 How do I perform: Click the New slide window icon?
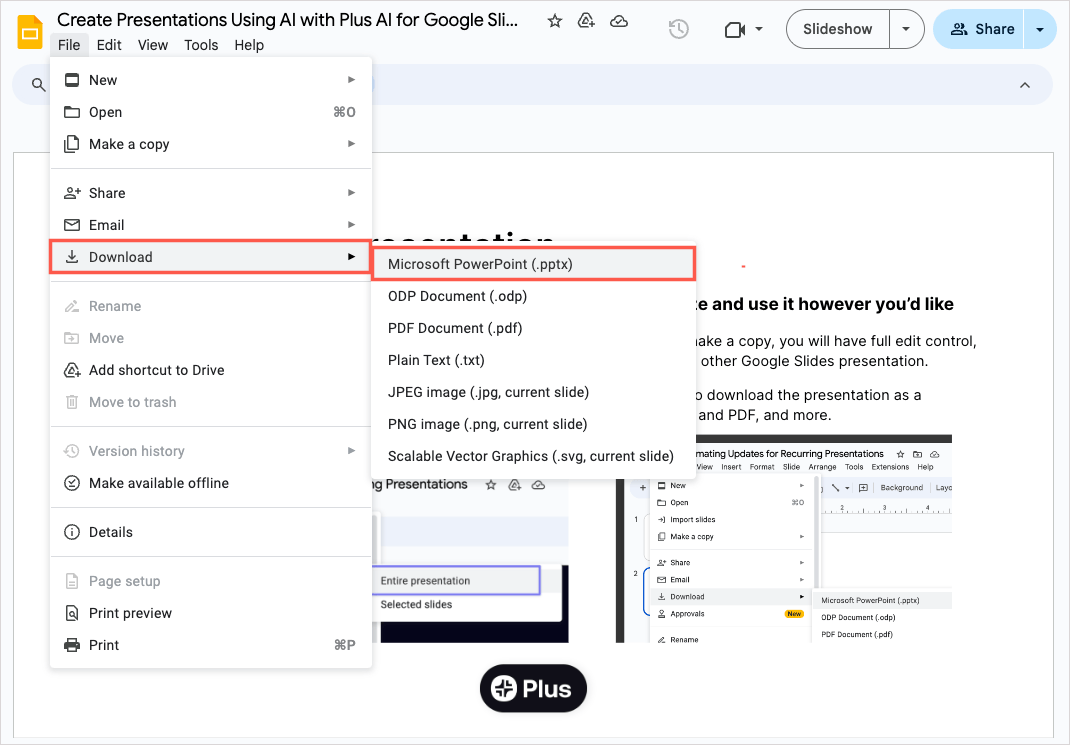(x=72, y=80)
